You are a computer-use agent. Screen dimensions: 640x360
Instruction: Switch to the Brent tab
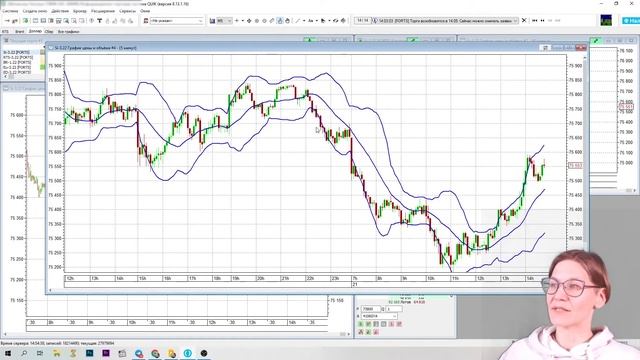coord(20,31)
